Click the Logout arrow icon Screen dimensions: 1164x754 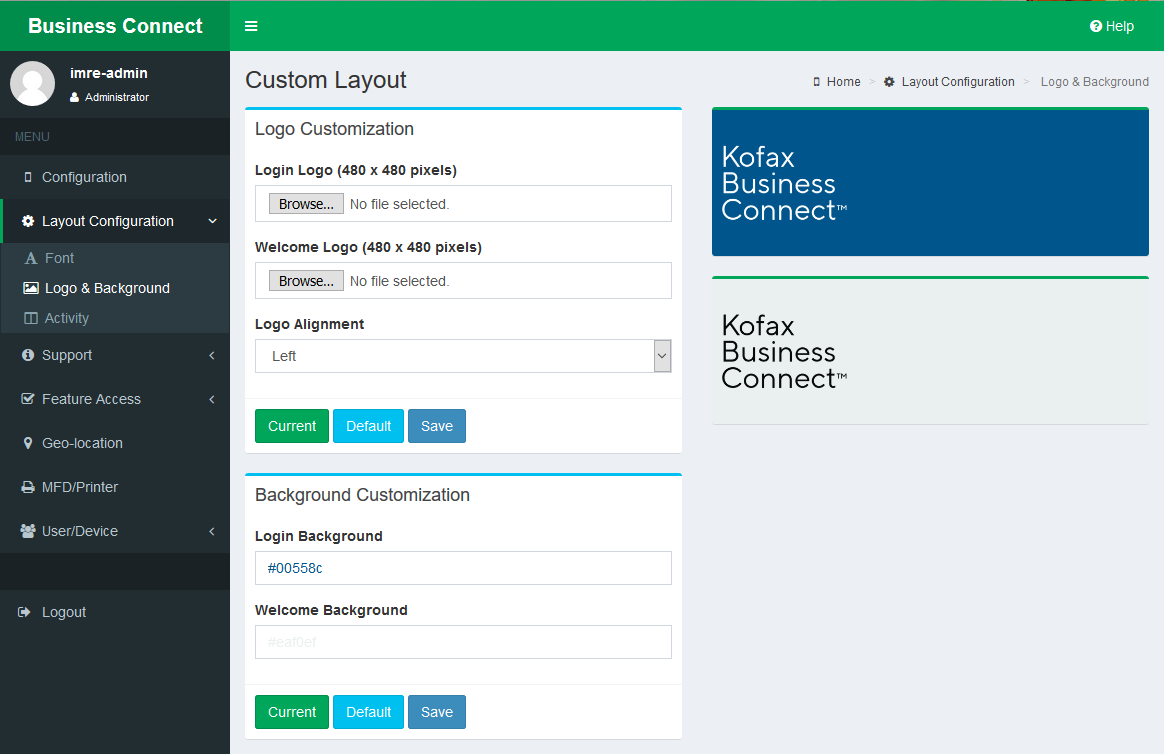tap(26, 612)
